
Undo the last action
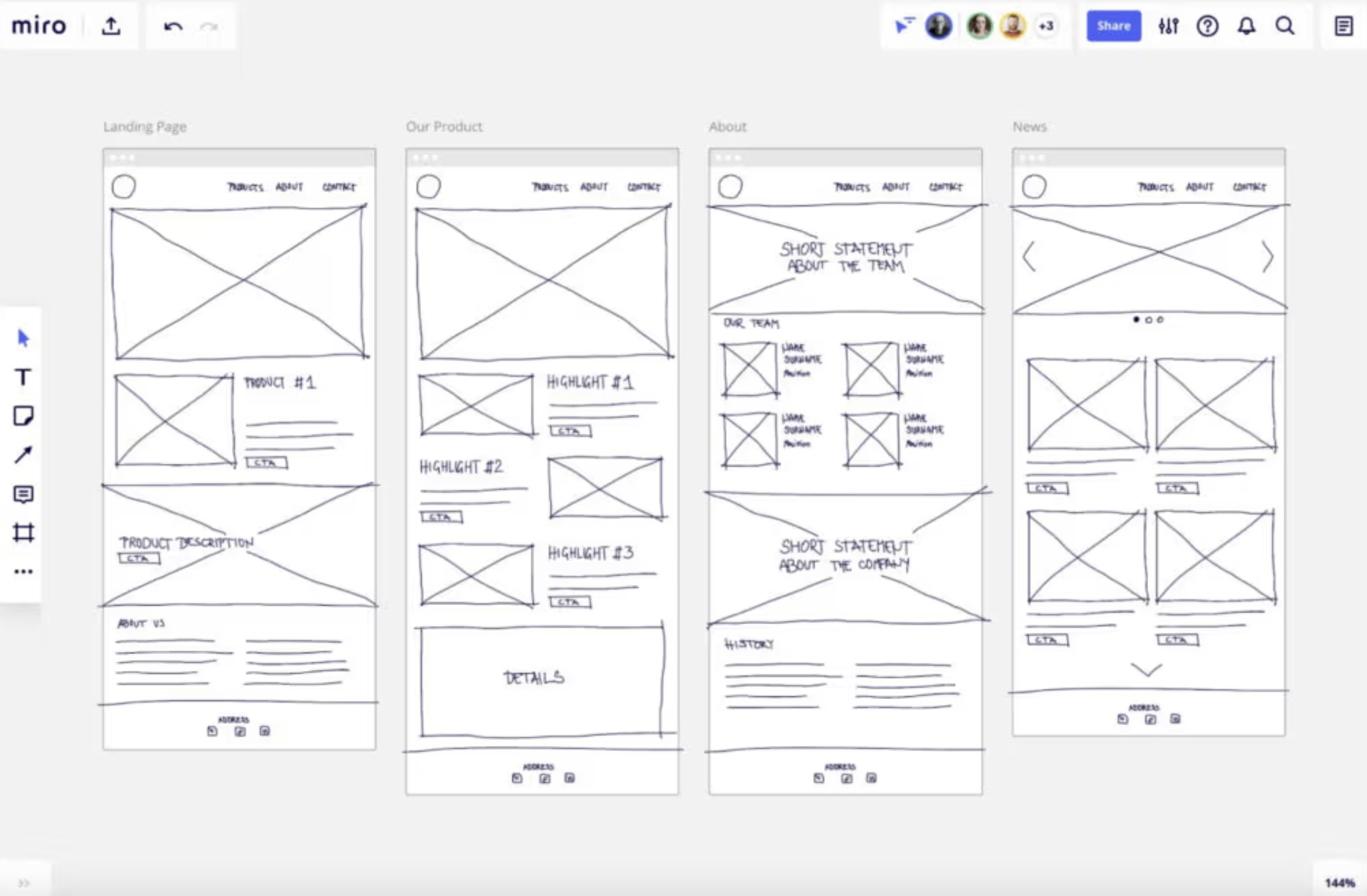(x=173, y=26)
